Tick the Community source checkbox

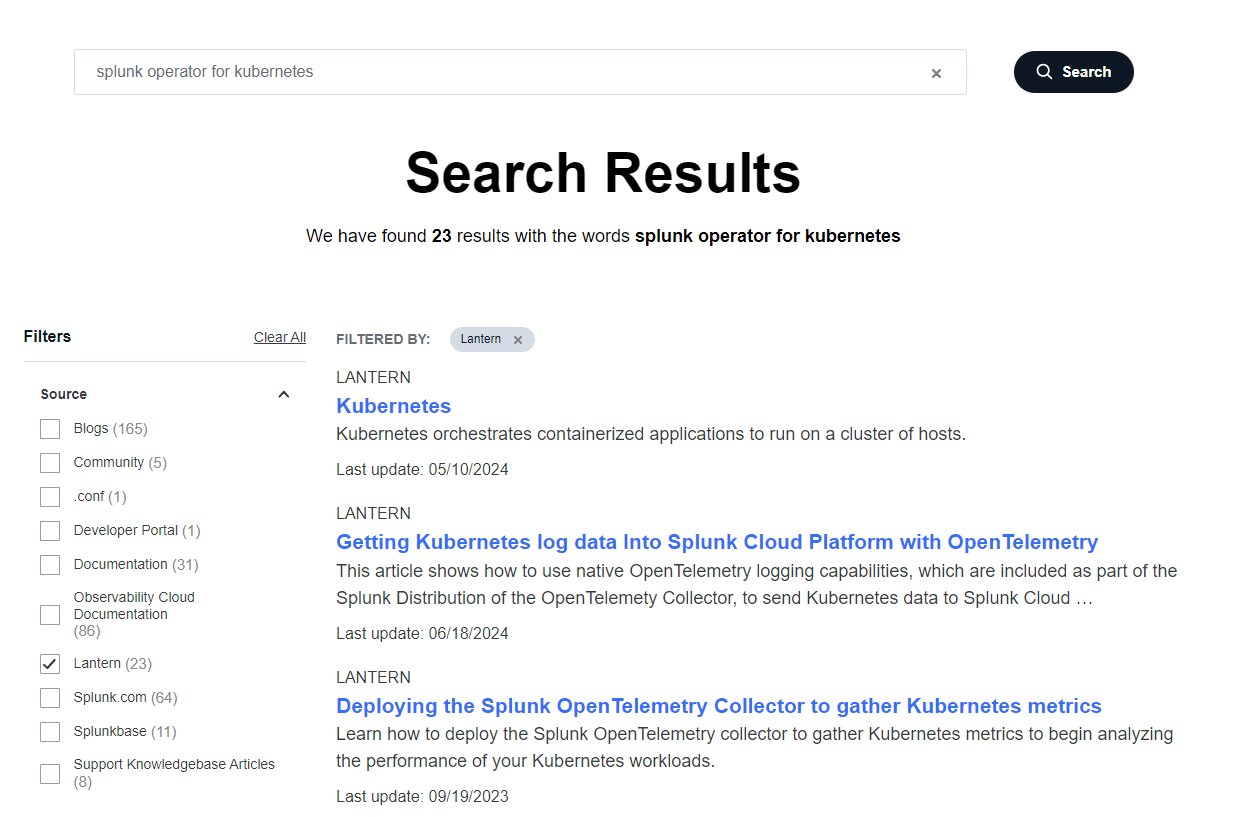click(x=50, y=463)
